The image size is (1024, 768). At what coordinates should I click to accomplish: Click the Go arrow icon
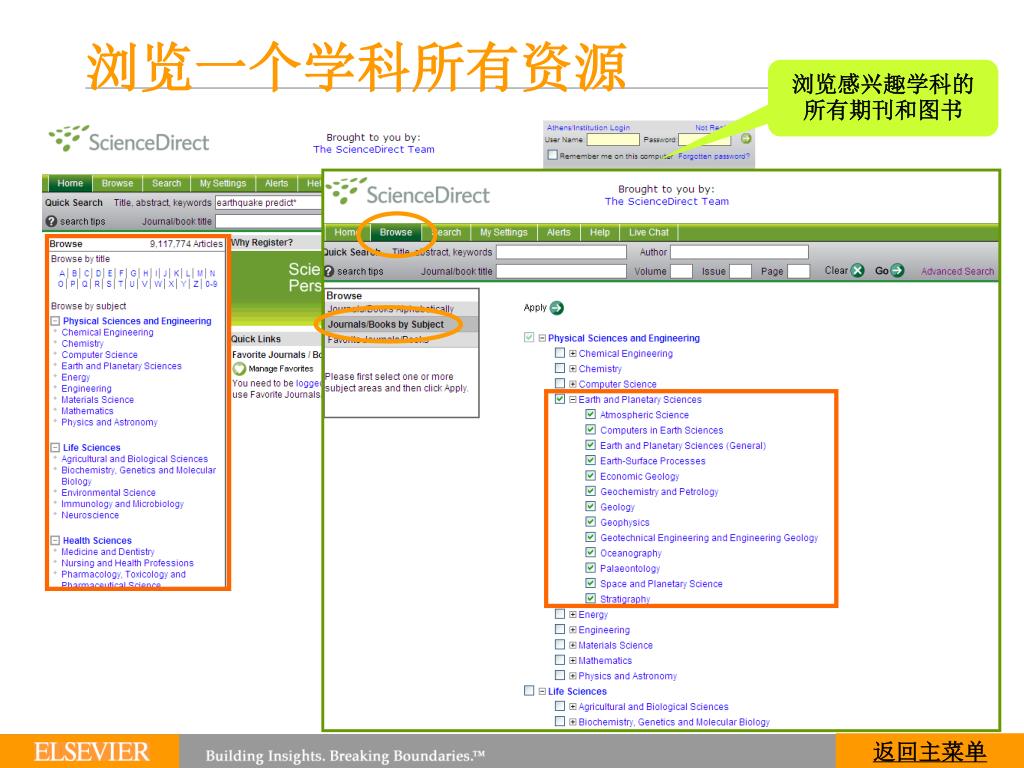click(x=897, y=270)
